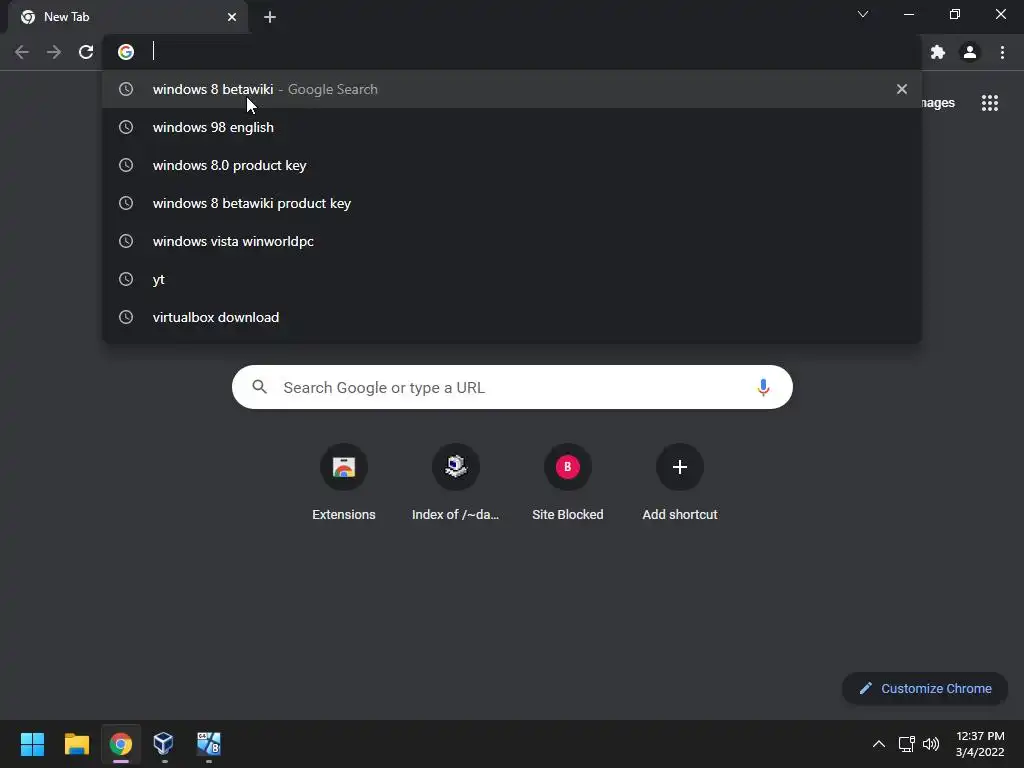1024x768 pixels.
Task: Choose suggestion virtualbox download
Action: [512, 317]
